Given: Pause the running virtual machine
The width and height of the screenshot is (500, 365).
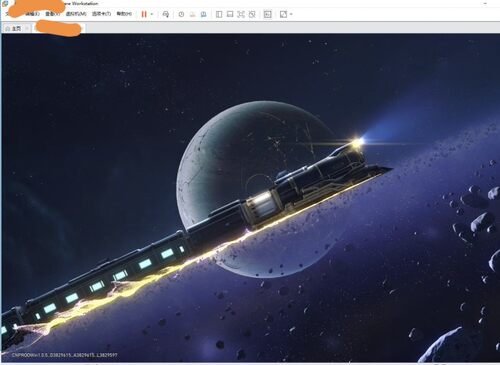Looking at the screenshot, I should tap(144, 14).
